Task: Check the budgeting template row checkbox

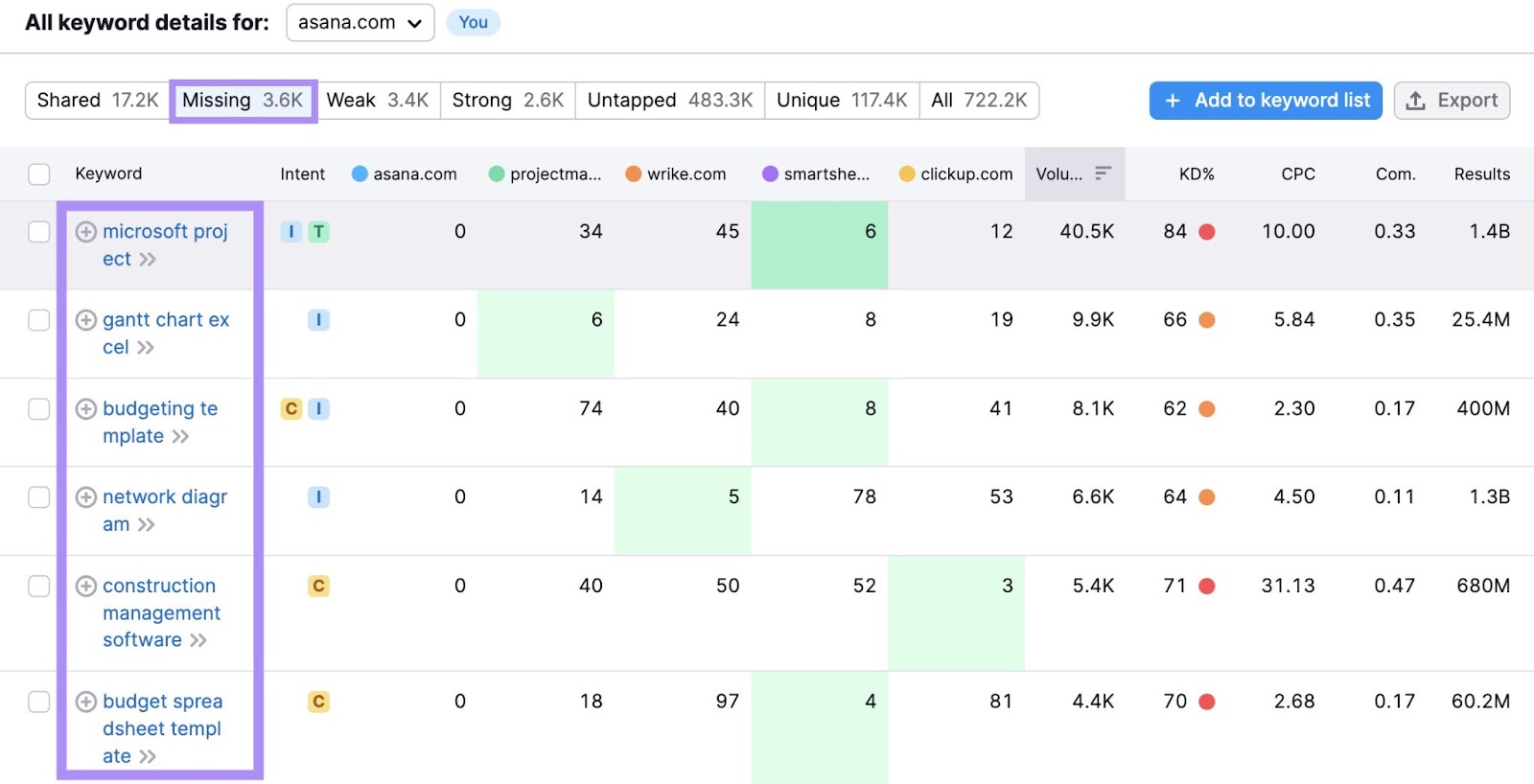Action: pyautogui.click(x=39, y=409)
